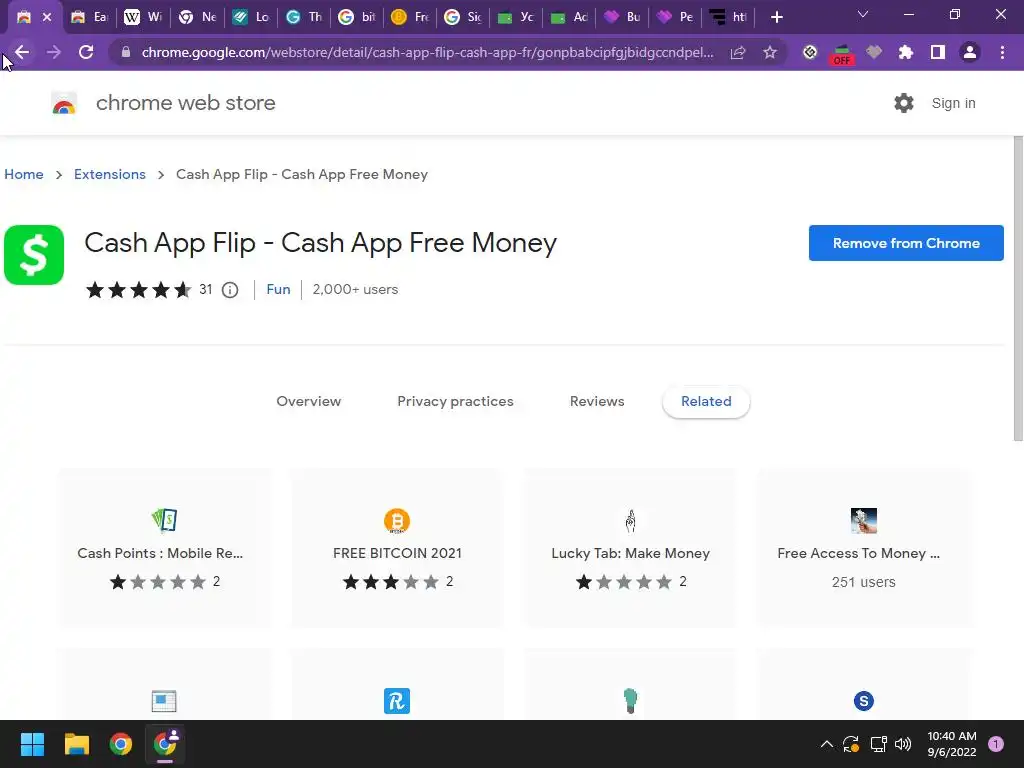Switch to the 'Bu' browser tab
Image resolution: width=1024 pixels, height=768 pixels.
623,17
